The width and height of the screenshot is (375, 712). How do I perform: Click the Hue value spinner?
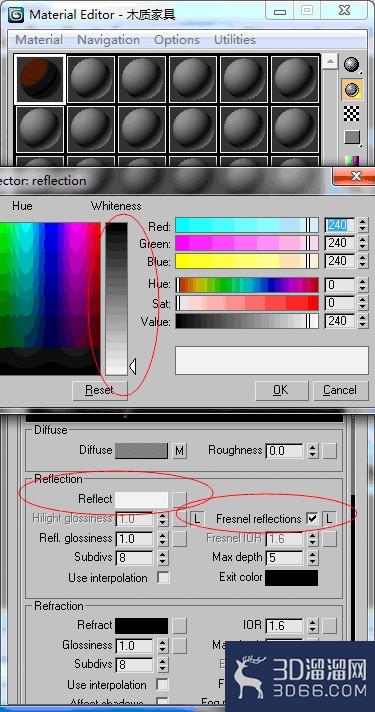coord(362,285)
